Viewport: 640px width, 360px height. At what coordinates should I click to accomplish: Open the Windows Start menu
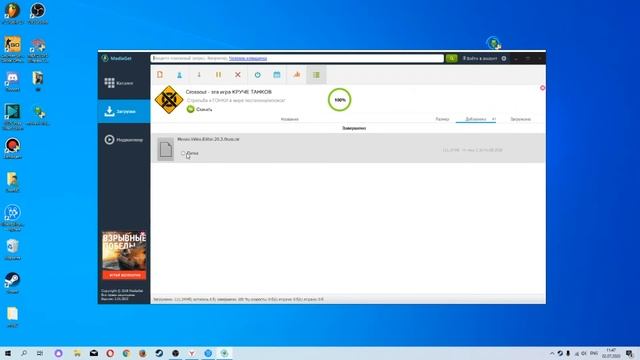7,353
